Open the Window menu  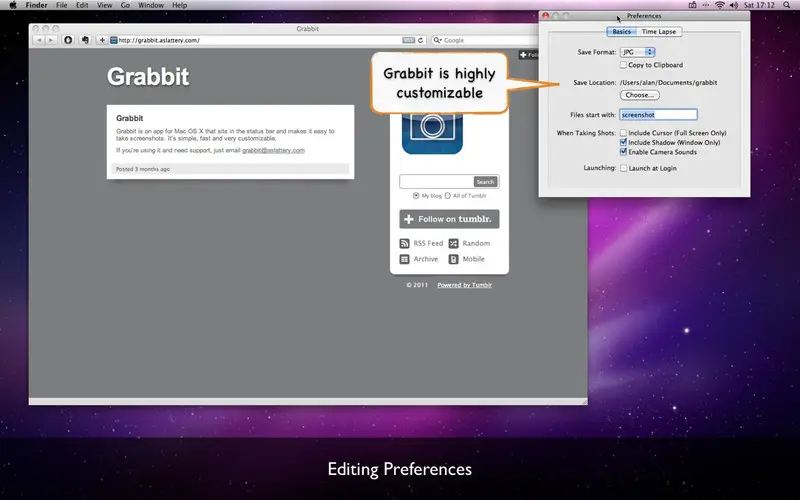[x=151, y=5]
